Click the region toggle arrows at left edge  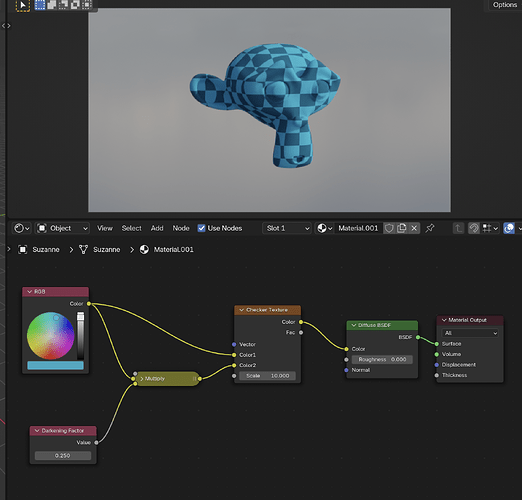tap(6, 26)
